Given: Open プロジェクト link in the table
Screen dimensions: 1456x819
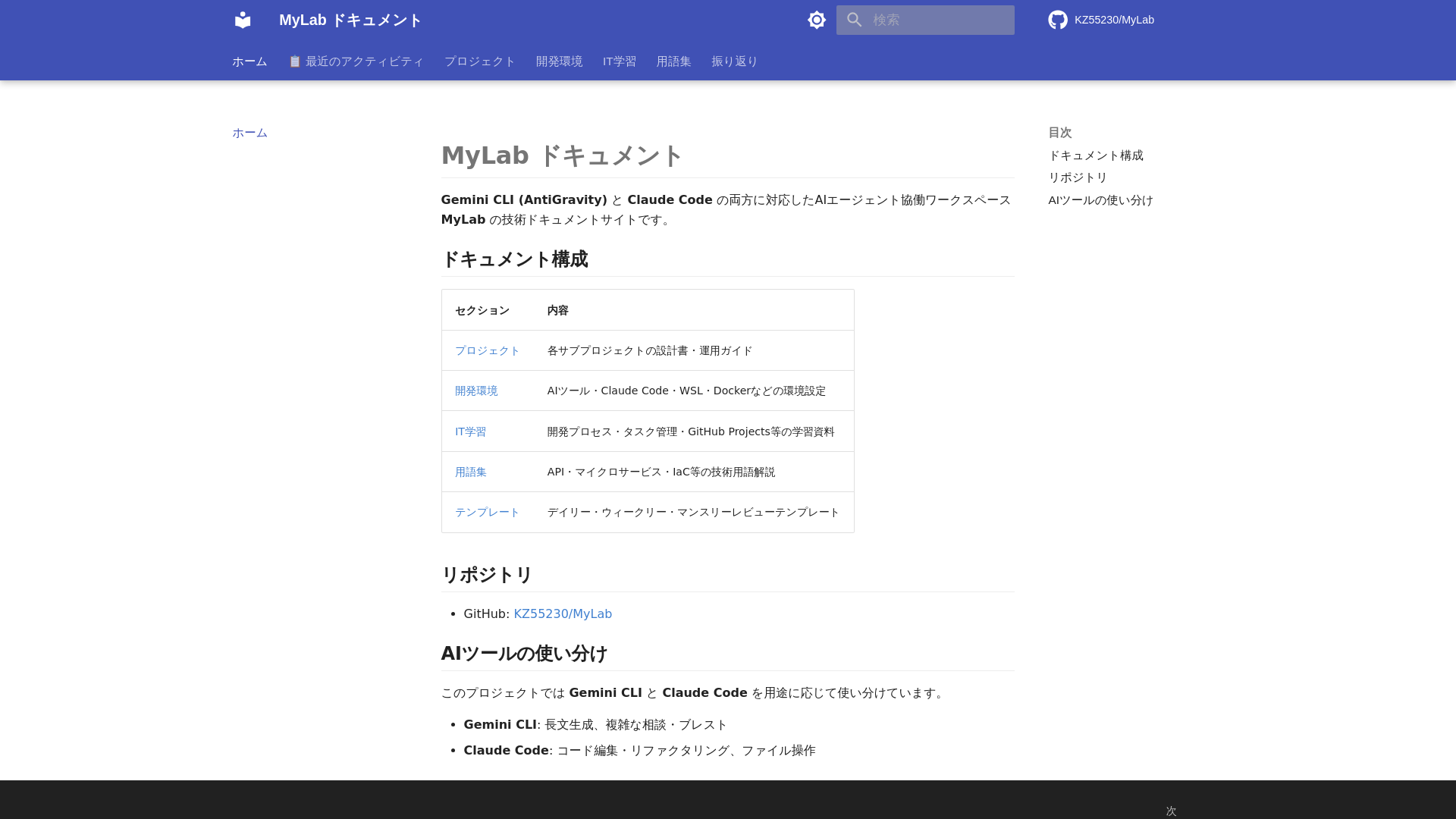Looking at the screenshot, I should [487, 350].
